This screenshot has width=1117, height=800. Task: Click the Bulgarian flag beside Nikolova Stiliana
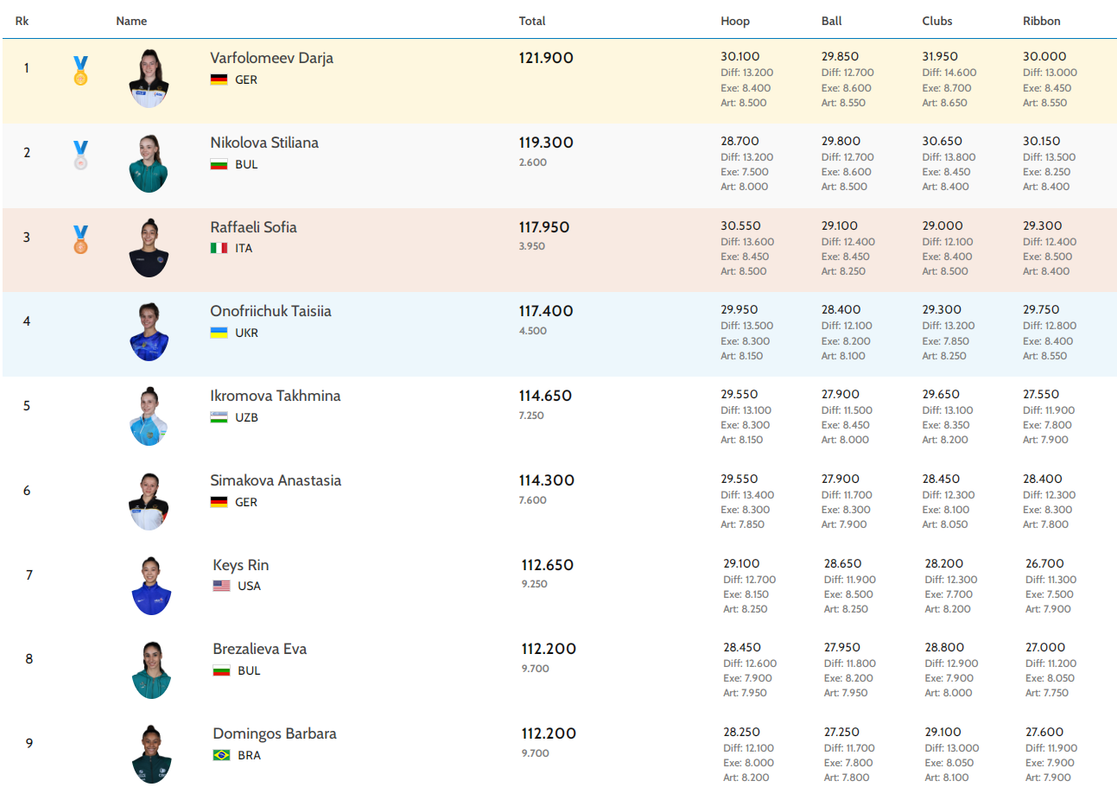tap(219, 165)
